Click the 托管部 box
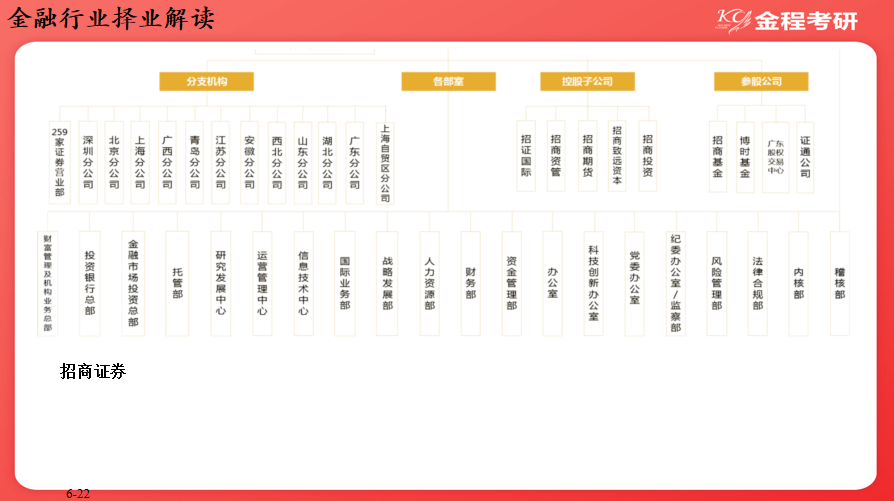The height and width of the screenshot is (501, 894). coord(177,283)
